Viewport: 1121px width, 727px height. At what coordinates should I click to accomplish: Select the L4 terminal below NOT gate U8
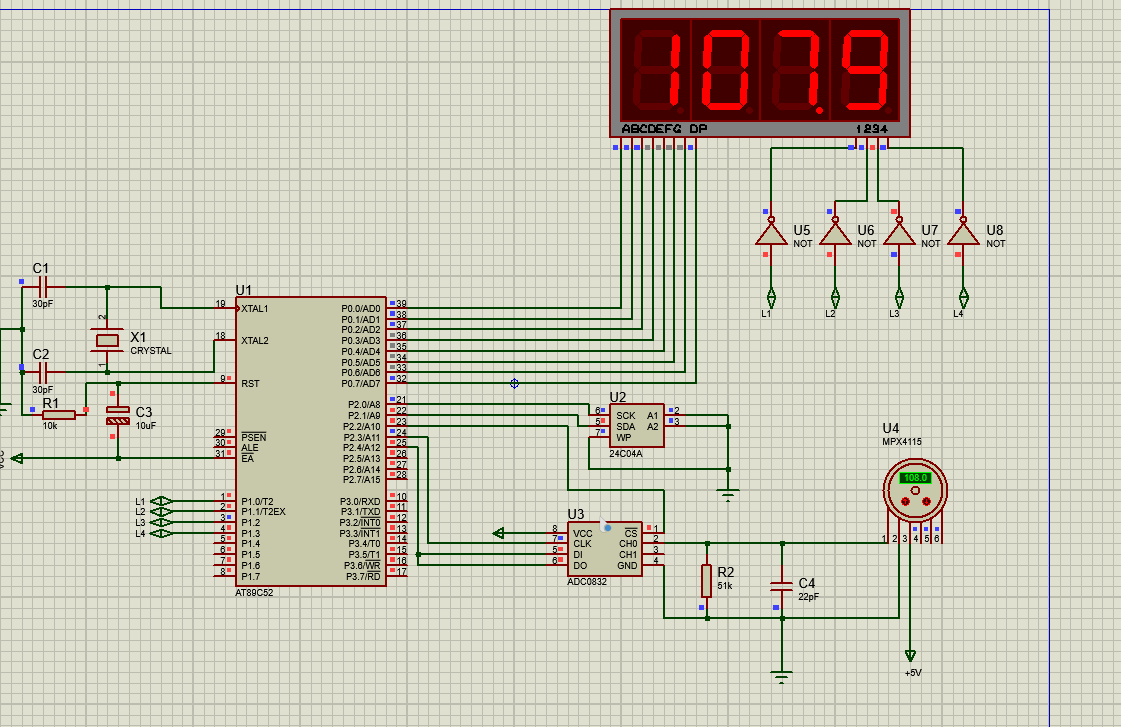click(963, 297)
